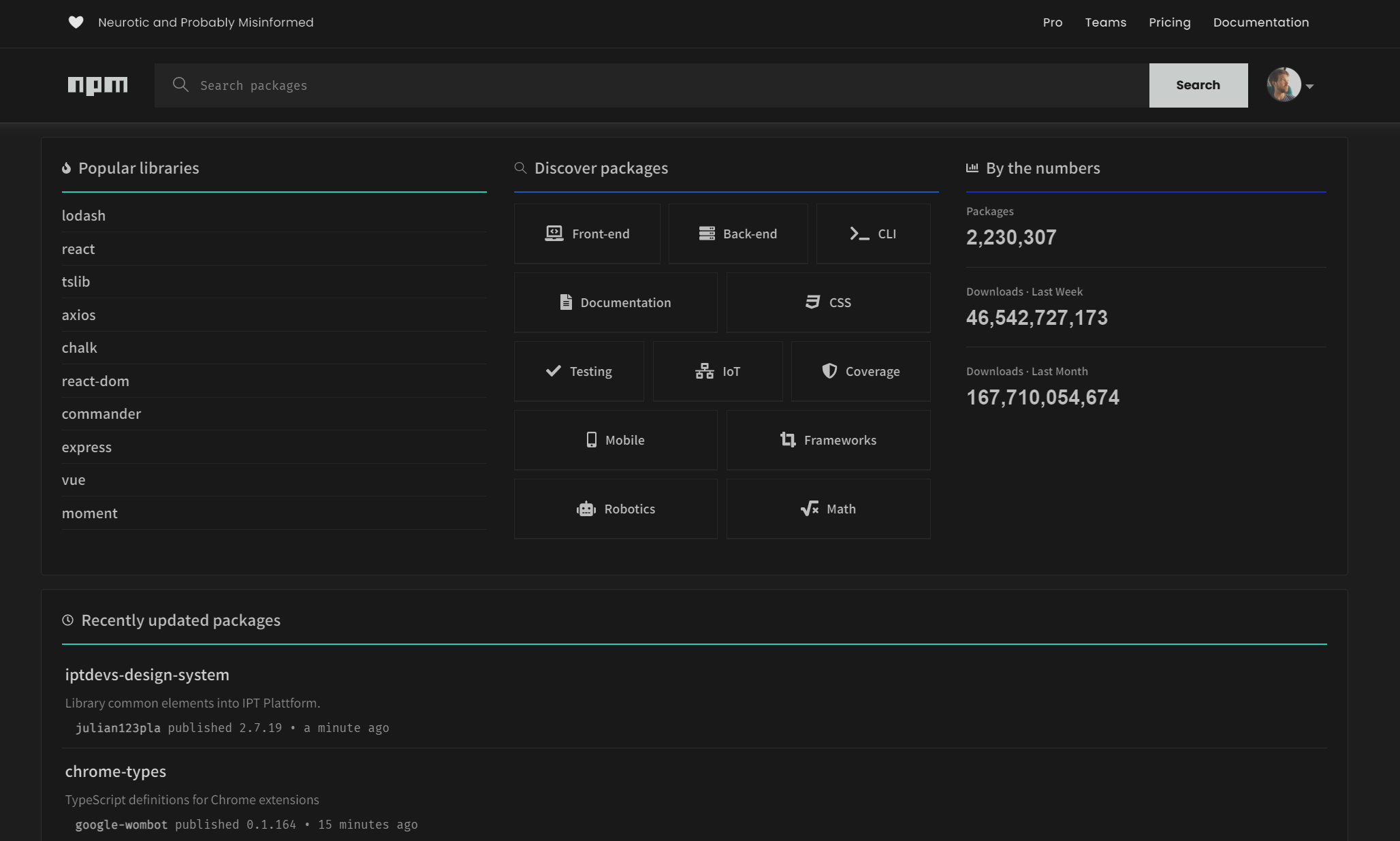Click 'Library common elements into IPT Plattform.' description
The image size is (1400, 841).
point(193,703)
